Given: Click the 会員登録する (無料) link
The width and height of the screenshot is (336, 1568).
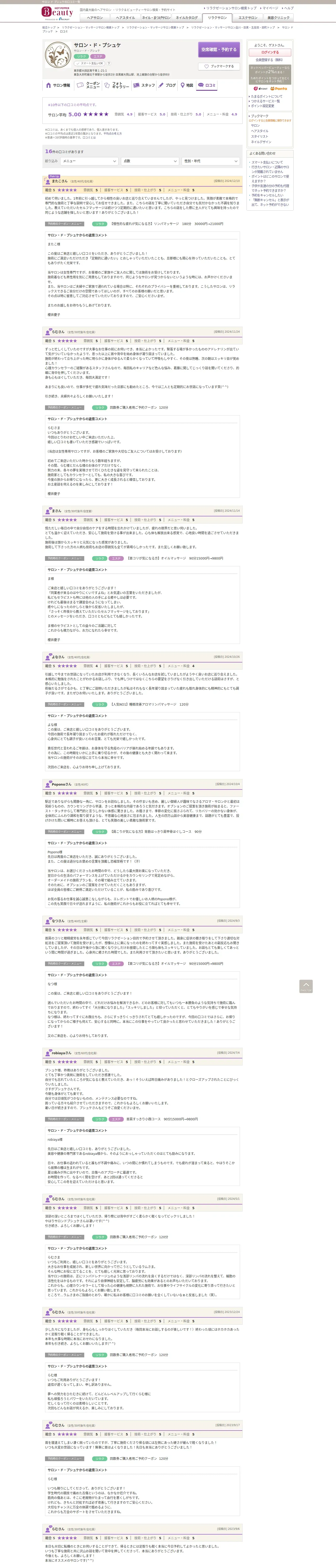Looking at the screenshot, I should tap(269, 60).
